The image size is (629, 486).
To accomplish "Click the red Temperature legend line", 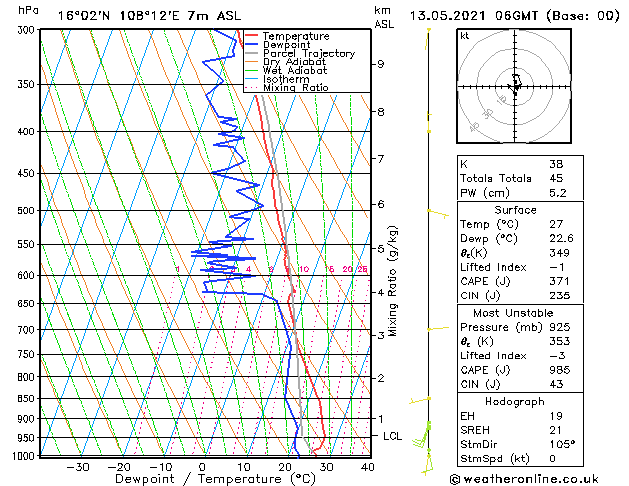I will click(251, 36).
